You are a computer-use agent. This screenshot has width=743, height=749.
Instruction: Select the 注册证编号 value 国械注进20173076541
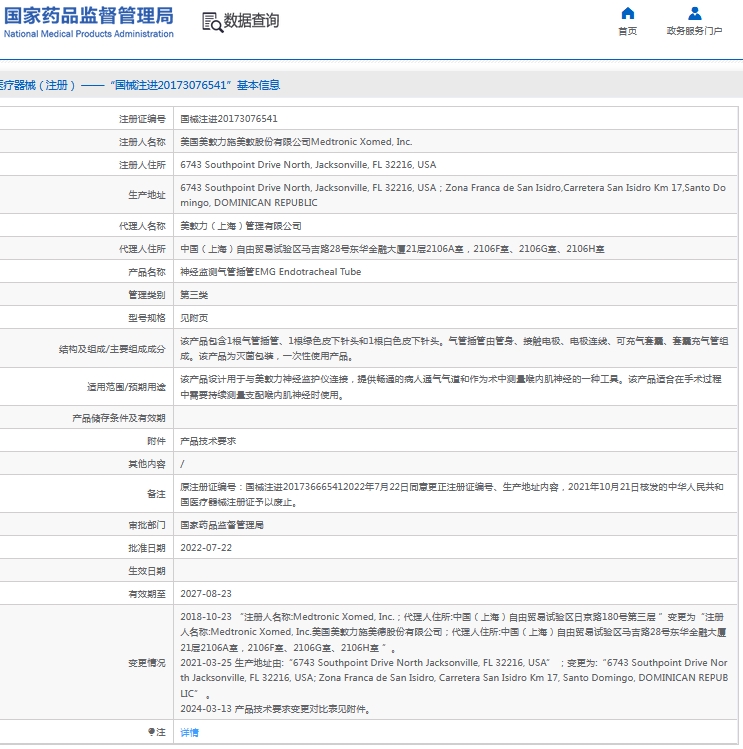[x=228, y=118]
